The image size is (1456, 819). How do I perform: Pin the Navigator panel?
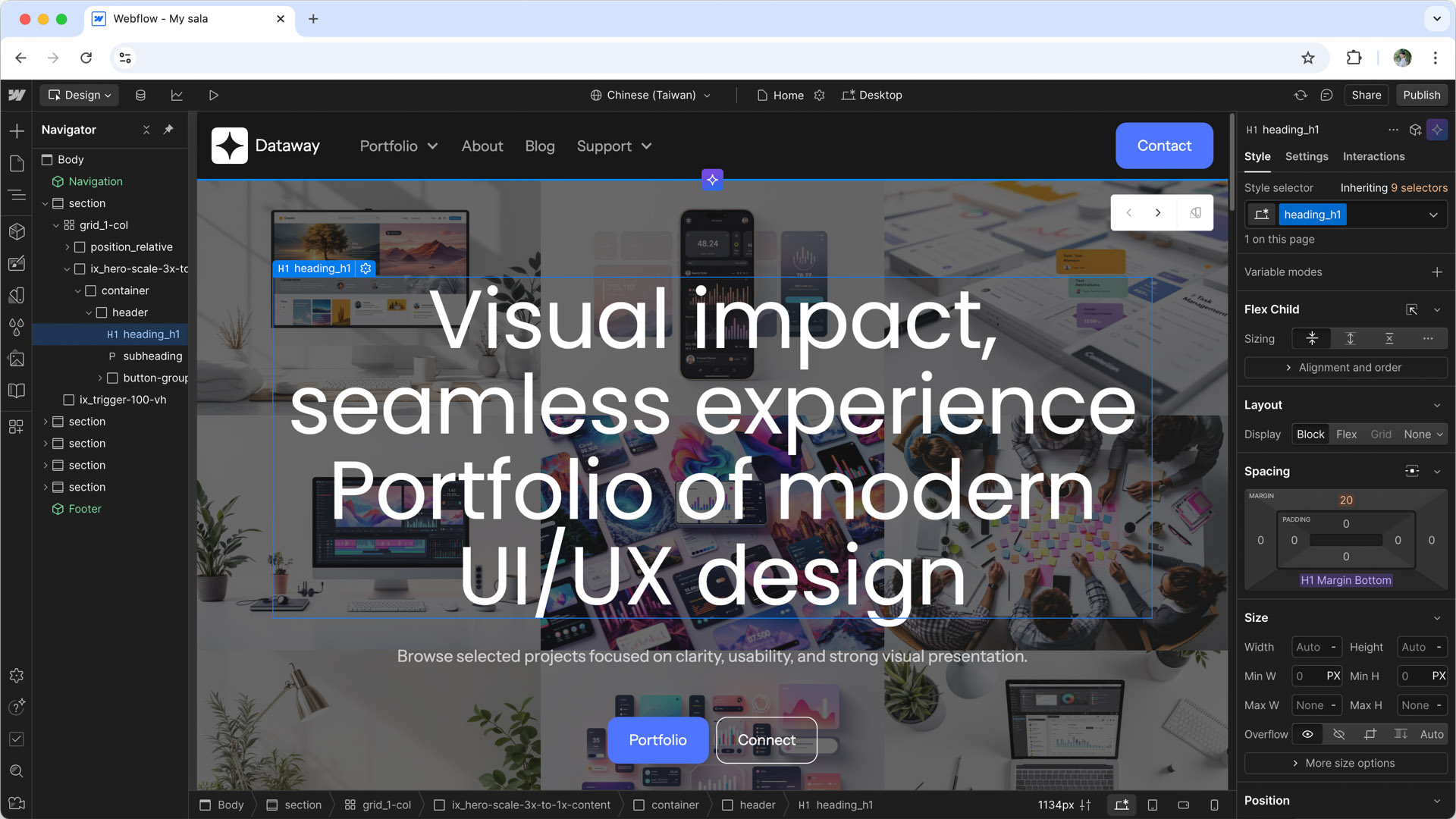(168, 130)
